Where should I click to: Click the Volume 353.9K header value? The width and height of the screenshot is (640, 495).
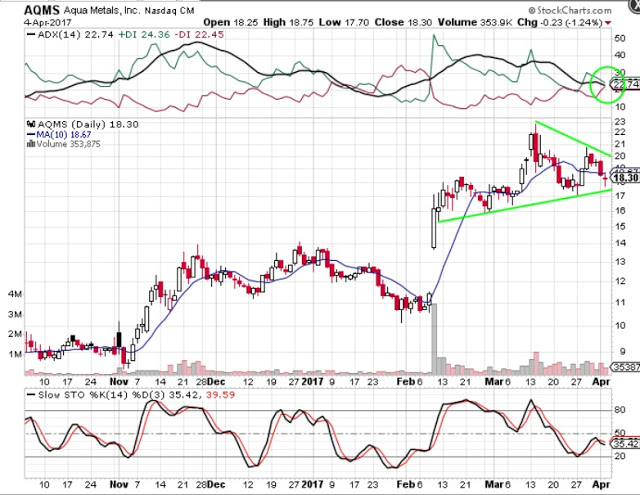point(475,22)
